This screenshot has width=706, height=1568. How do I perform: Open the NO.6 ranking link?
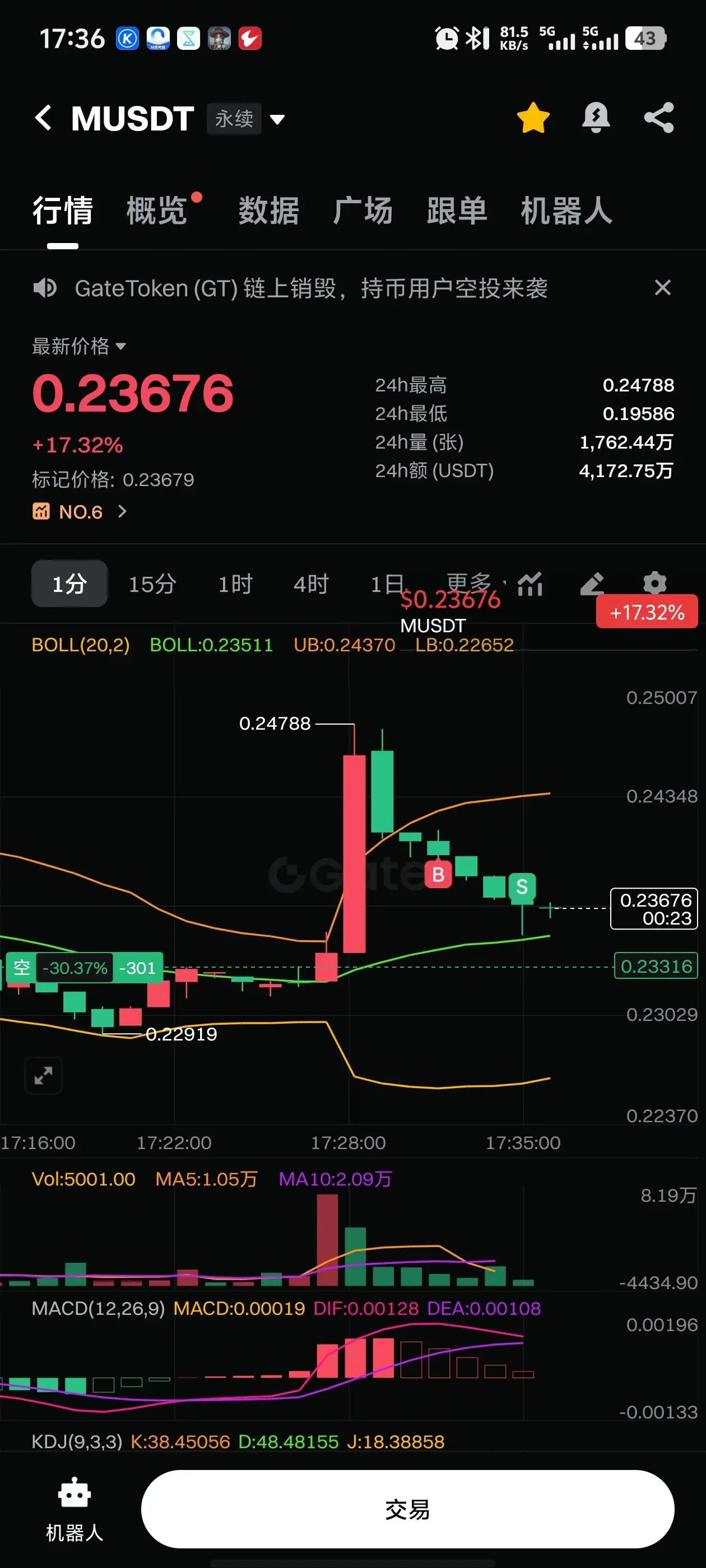(81, 512)
